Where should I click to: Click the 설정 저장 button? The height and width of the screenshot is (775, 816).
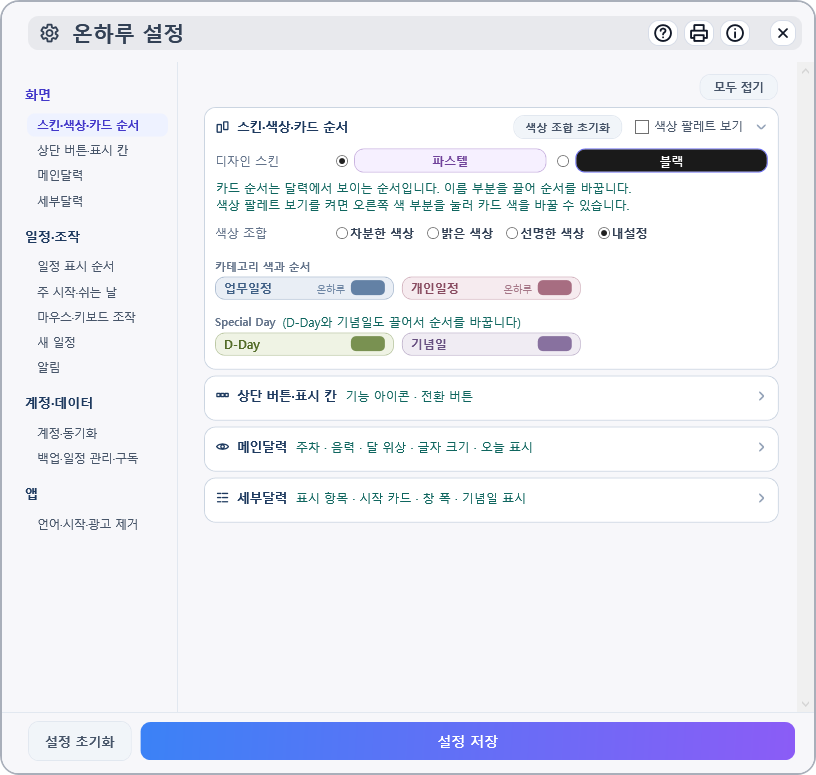[x=467, y=741]
